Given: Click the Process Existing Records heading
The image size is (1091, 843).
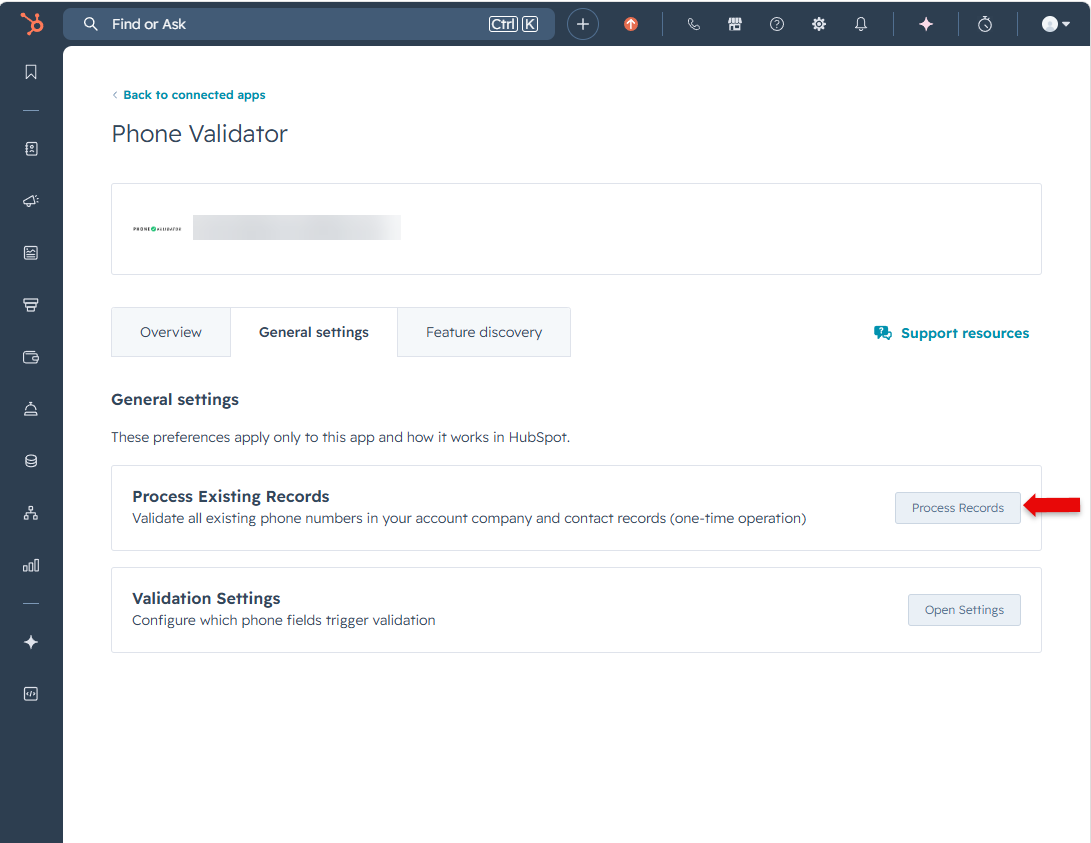Looking at the screenshot, I should point(231,497).
